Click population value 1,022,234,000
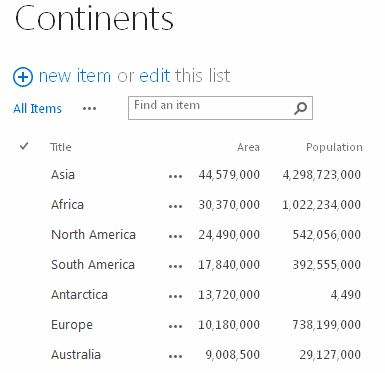The width and height of the screenshot is (385, 373). pyautogui.click(x=322, y=205)
